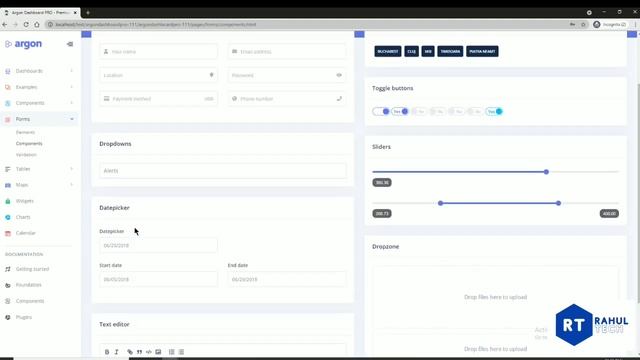Click the Charts sidebar icon

[x=8, y=217]
